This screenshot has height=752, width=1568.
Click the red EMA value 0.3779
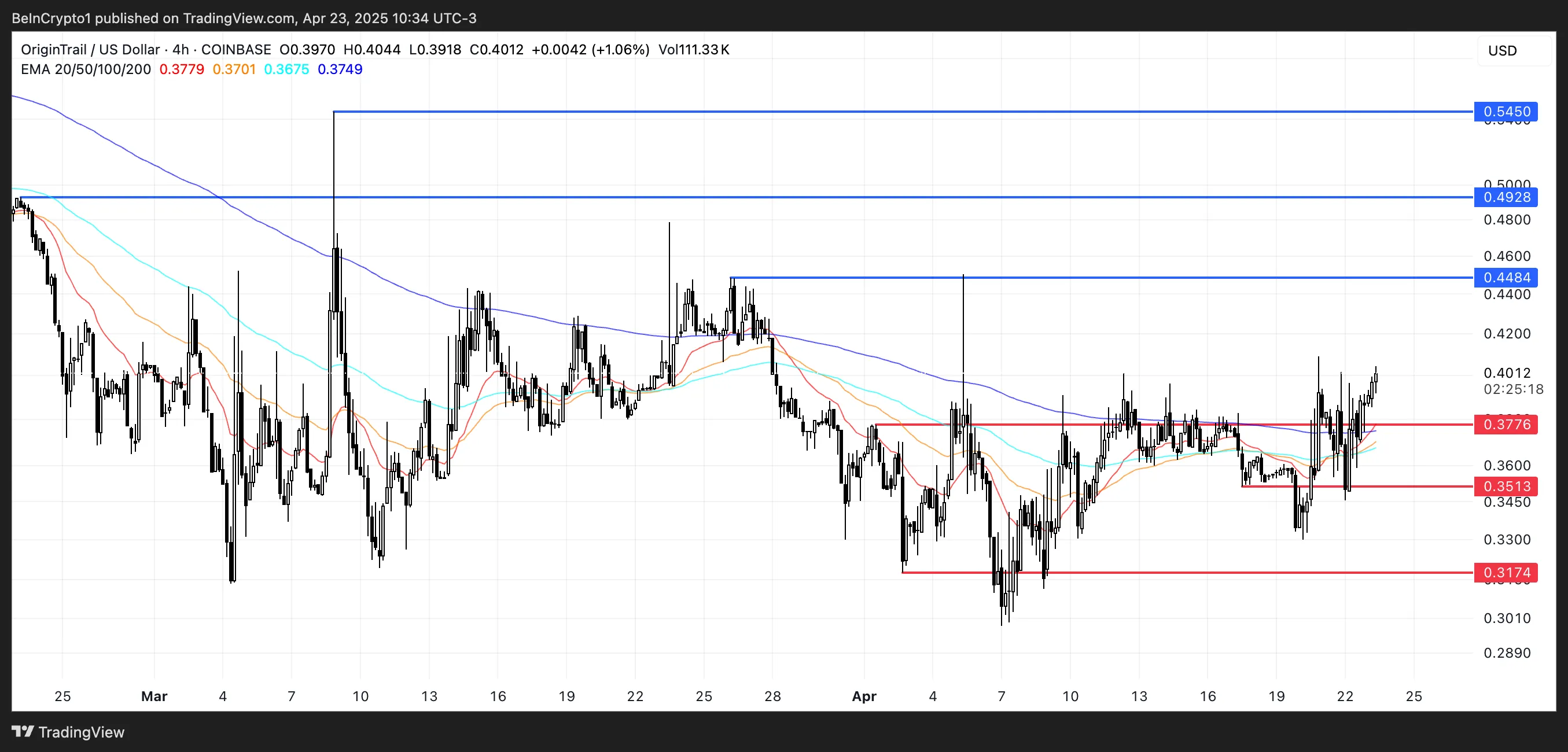182,69
